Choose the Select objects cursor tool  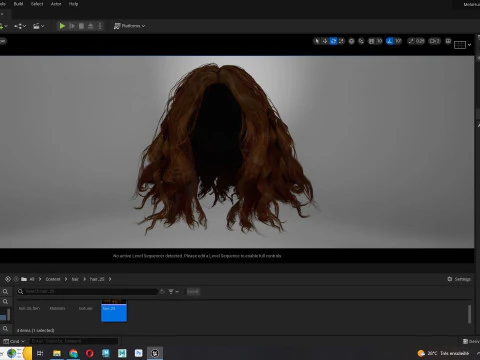coord(317,41)
